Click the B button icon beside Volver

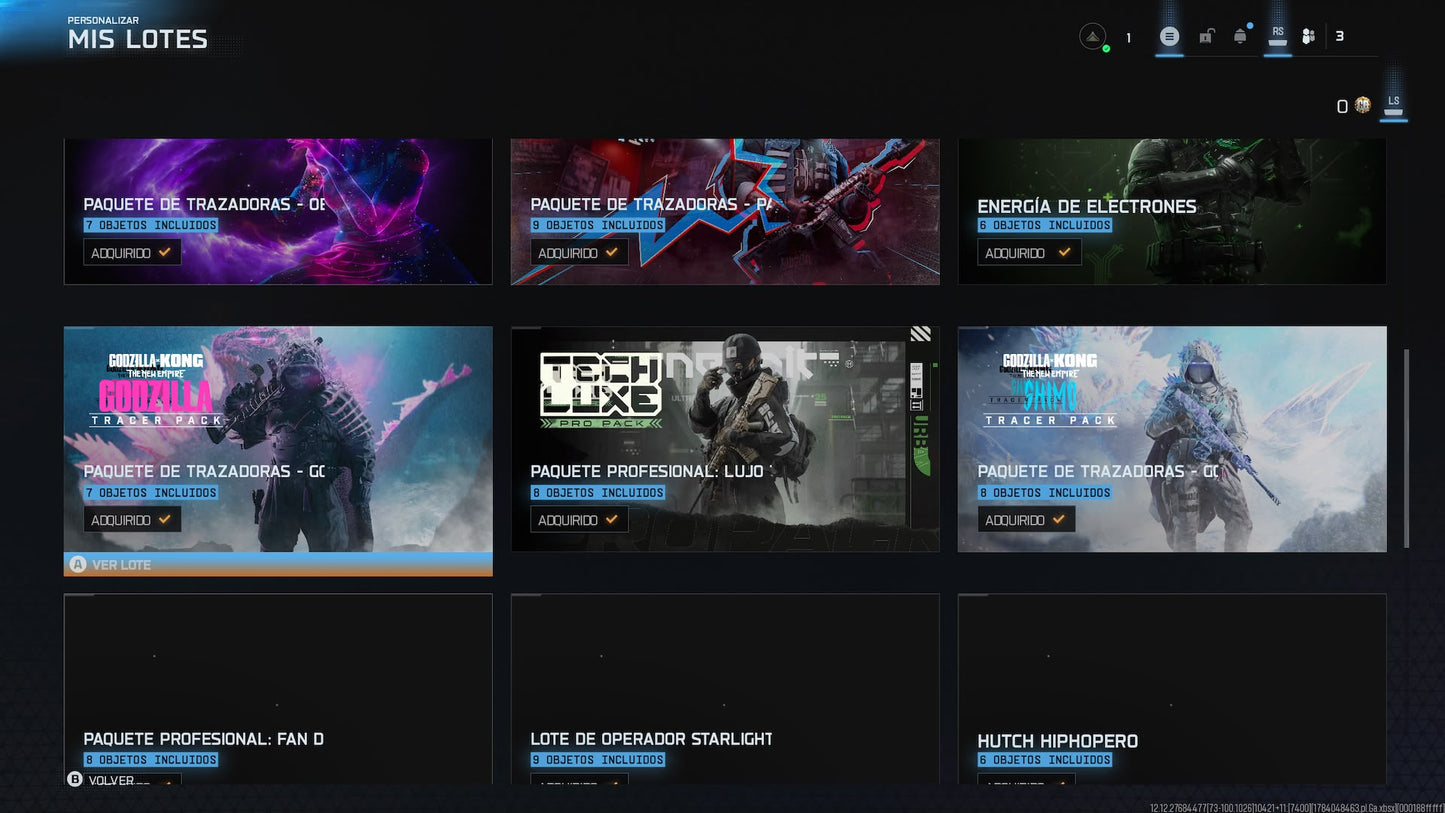tap(75, 779)
